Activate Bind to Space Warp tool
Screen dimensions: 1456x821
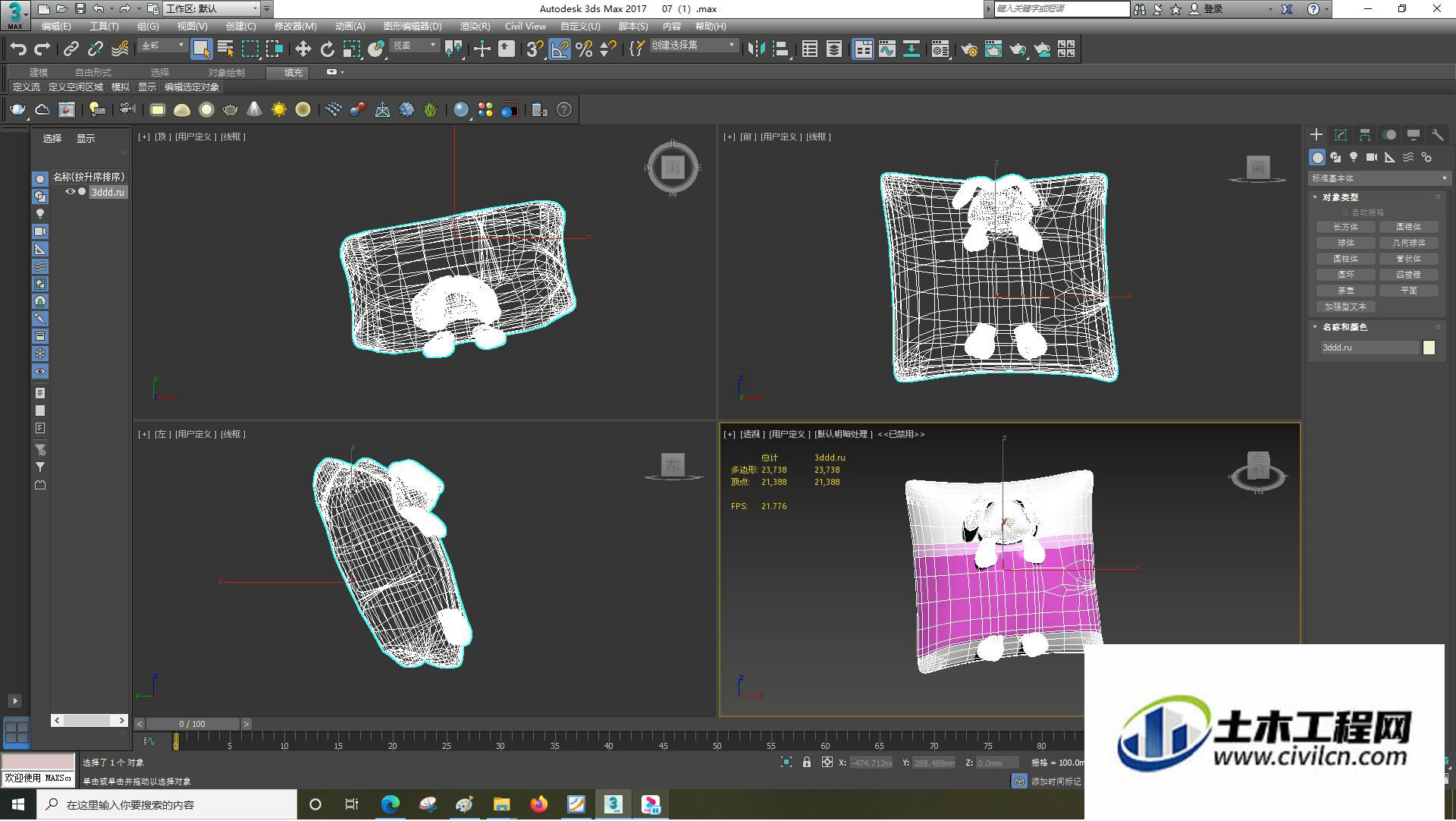click(x=120, y=49)
